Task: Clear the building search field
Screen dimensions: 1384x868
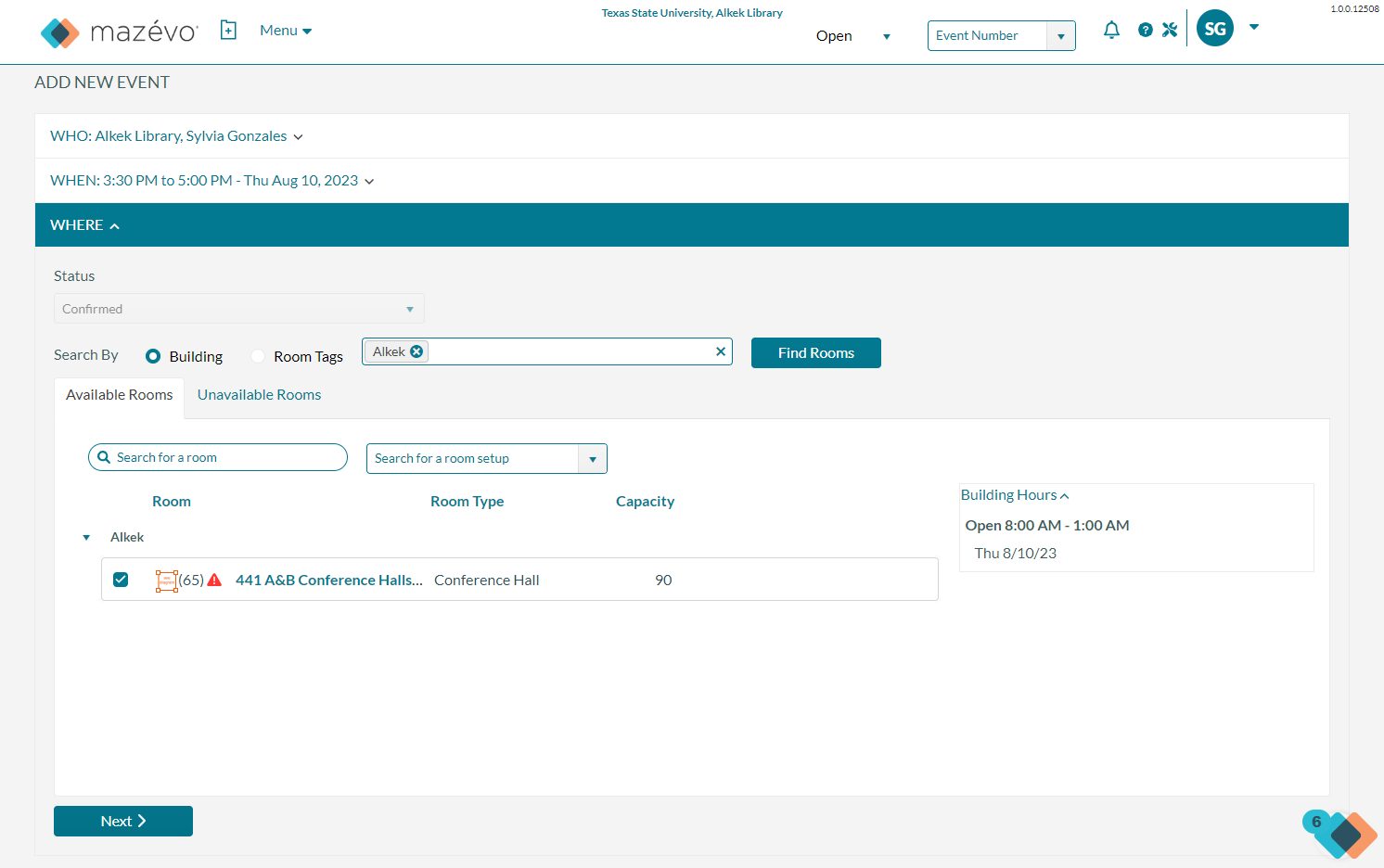Action: pyautogui.click(x=721, y=351)
